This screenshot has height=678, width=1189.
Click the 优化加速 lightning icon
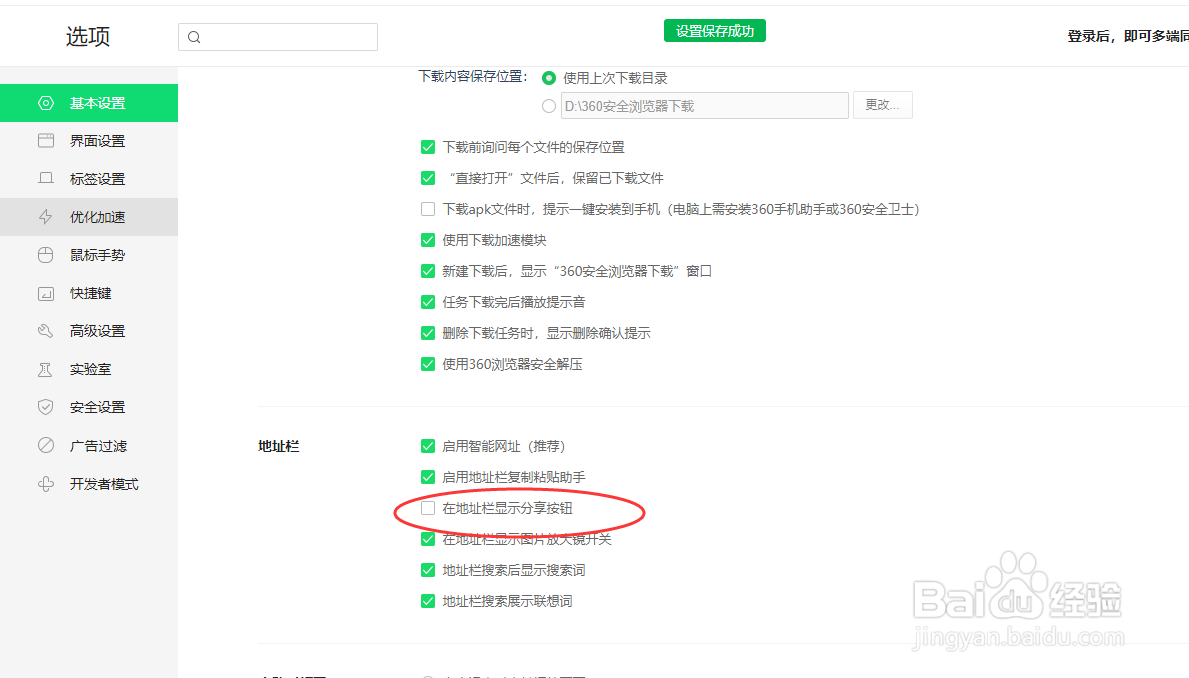(45, 217)
